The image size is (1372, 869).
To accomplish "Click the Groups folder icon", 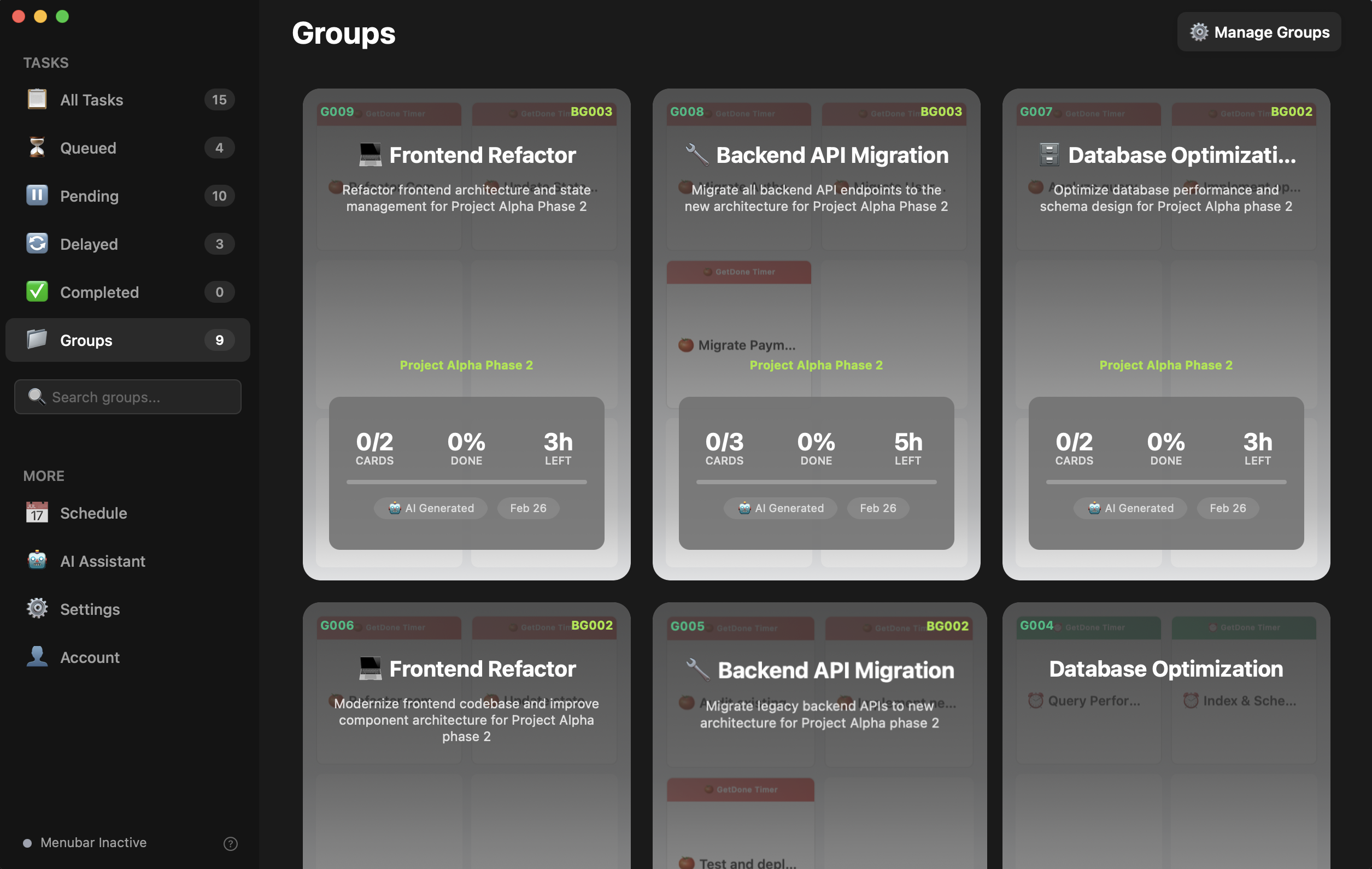I will pyautogui.click(x=37, y=339).
